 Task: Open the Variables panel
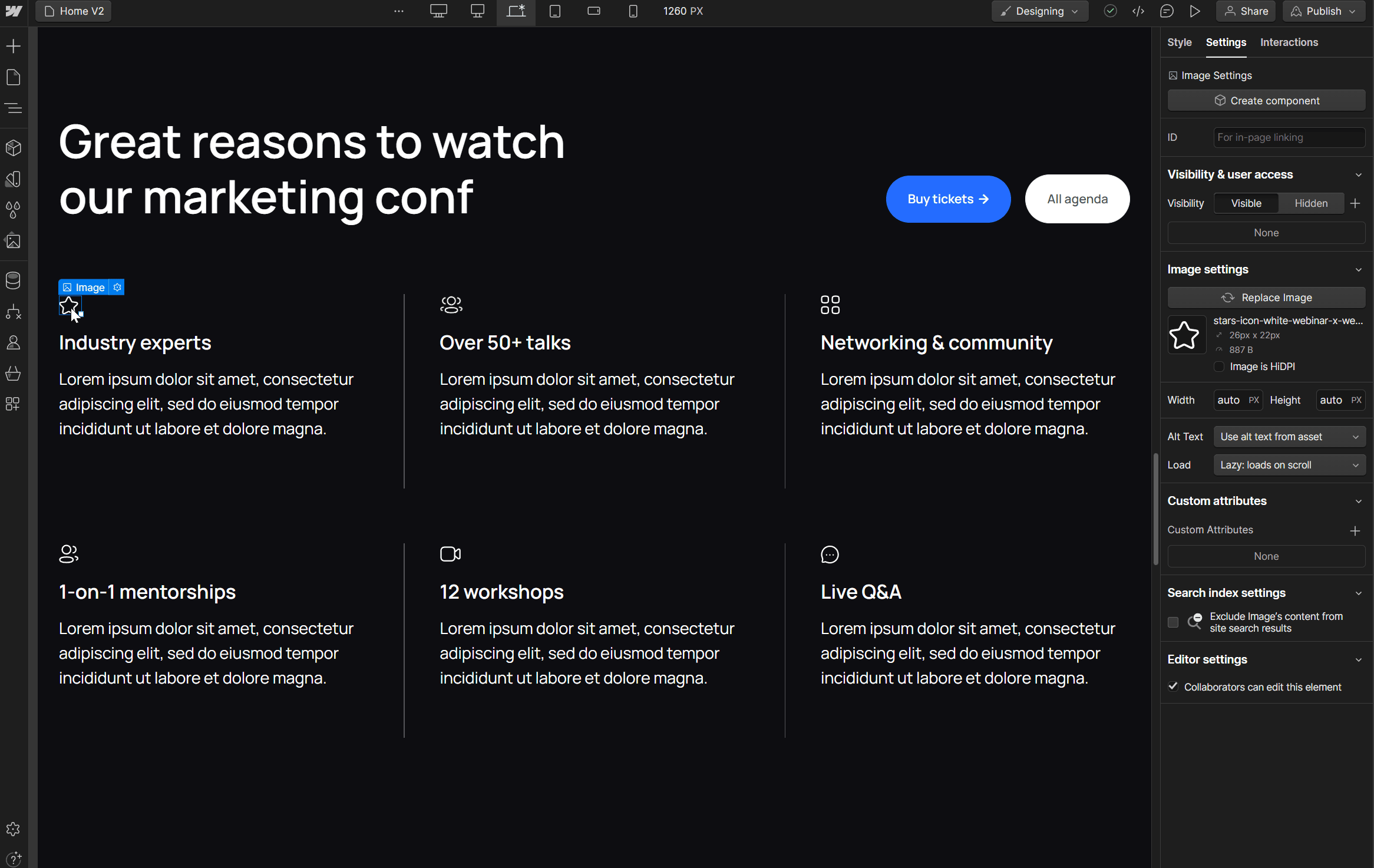(13, 179)
